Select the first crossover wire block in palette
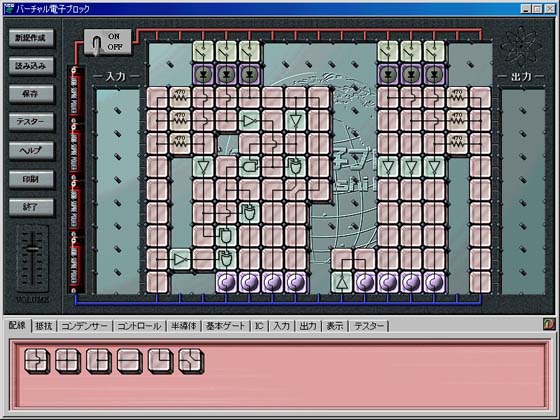The width and height of the screenshot is (560, 420). tap(36, 361)
